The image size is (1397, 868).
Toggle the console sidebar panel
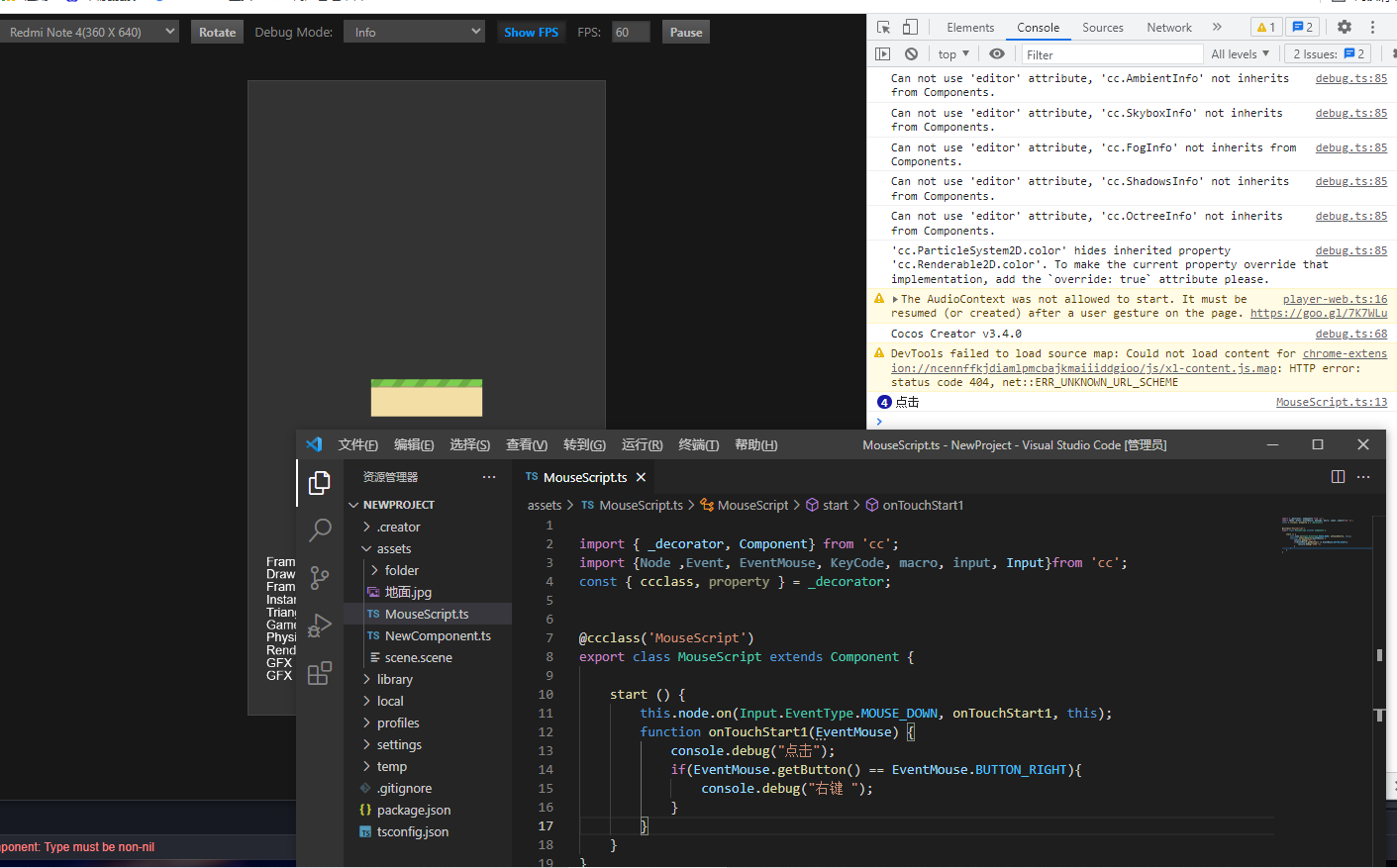click(x=883, y=54)
